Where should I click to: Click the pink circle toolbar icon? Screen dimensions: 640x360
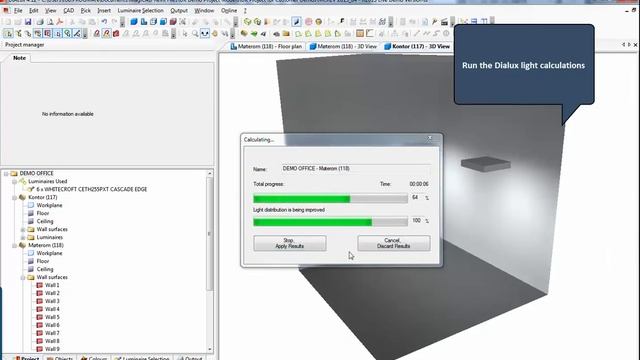309,22
